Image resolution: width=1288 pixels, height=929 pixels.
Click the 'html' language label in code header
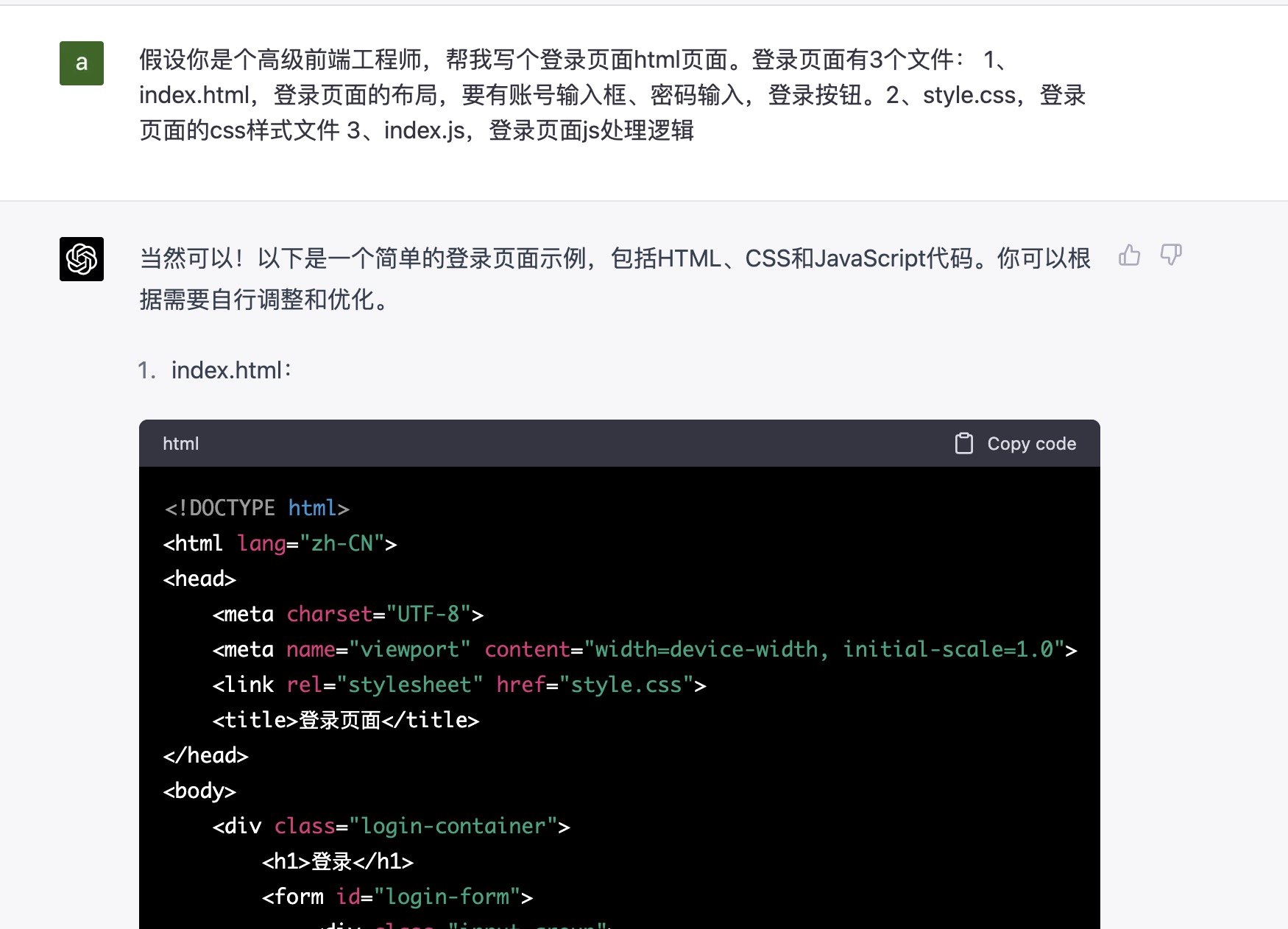point(181,444)
